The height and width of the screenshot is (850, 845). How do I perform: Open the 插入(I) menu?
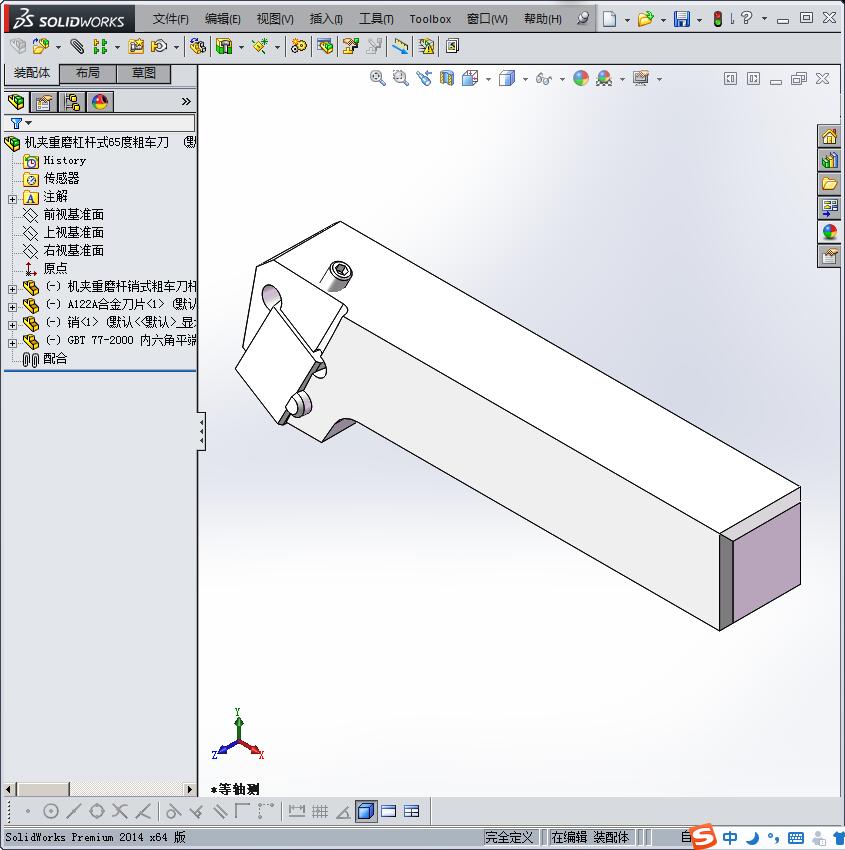tap(326, 19)
